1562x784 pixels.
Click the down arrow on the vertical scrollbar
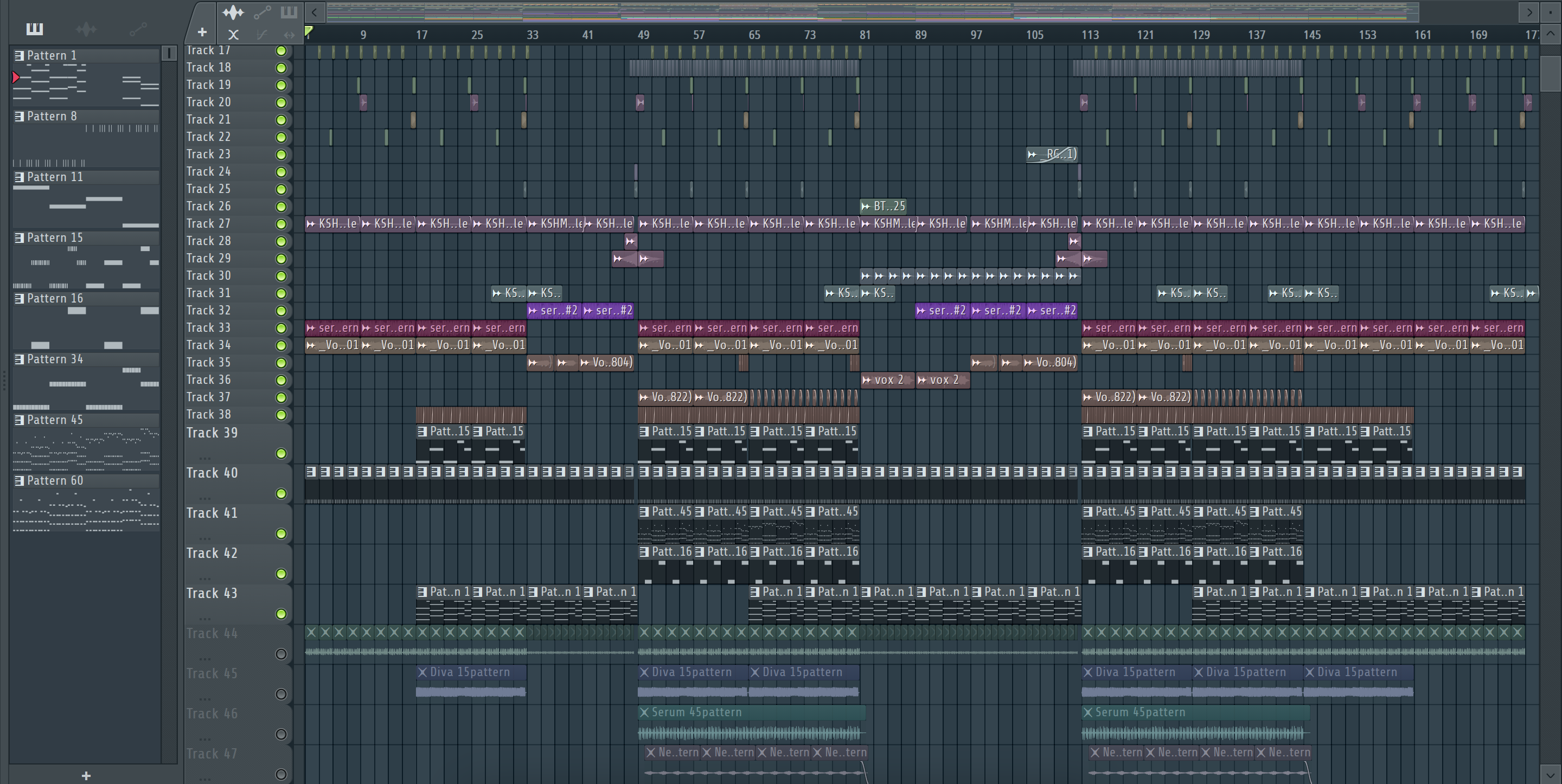coord(1551,774)
